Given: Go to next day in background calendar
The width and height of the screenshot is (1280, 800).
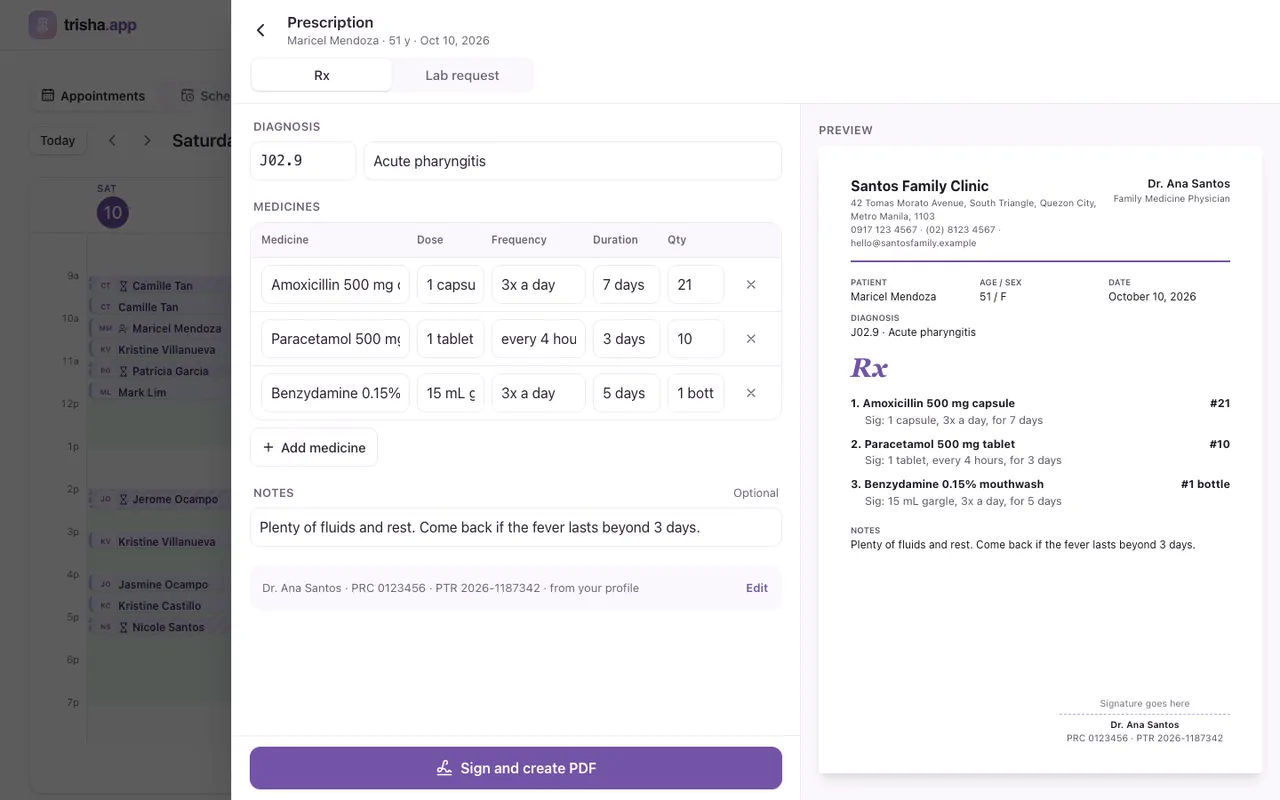Looking at the screenshot, I should 147,140.
